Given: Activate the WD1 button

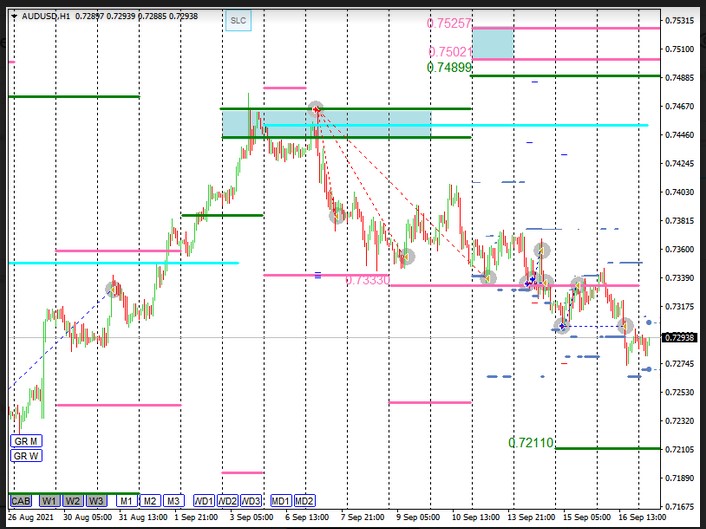Looking at the screenshot, I should [204, 500].
